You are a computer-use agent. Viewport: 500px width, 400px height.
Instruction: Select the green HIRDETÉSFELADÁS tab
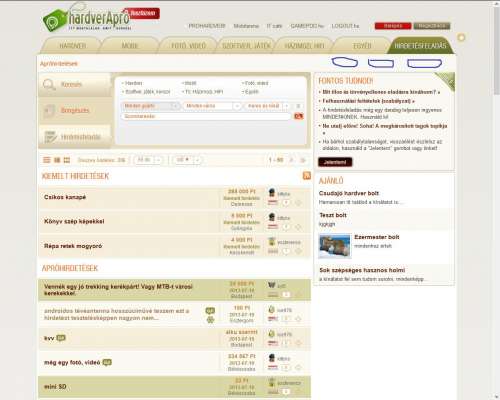tap(420, 46)
